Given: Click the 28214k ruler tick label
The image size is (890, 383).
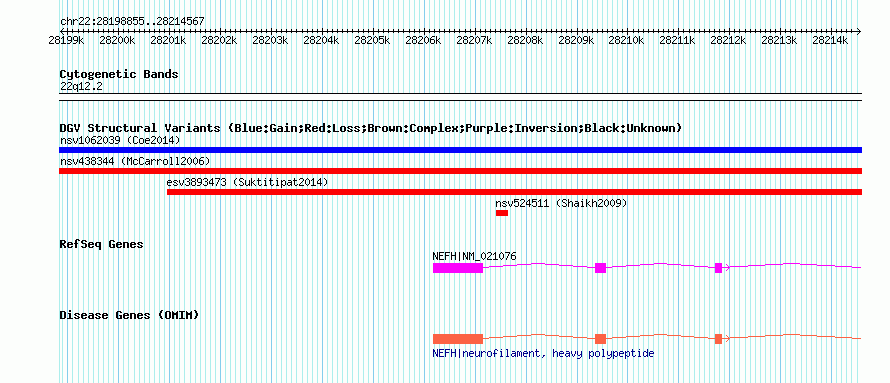Looking at the screenshot, I should tap(830, 40).
